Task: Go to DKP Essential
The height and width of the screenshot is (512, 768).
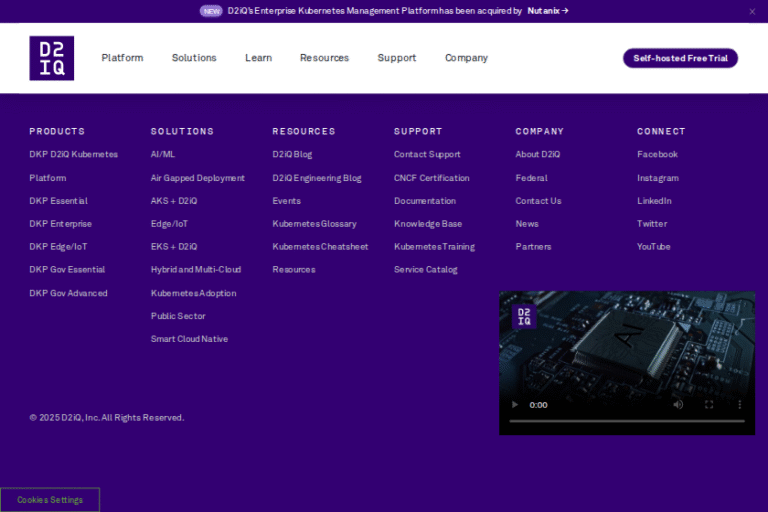Action: [x=58, y=201]
